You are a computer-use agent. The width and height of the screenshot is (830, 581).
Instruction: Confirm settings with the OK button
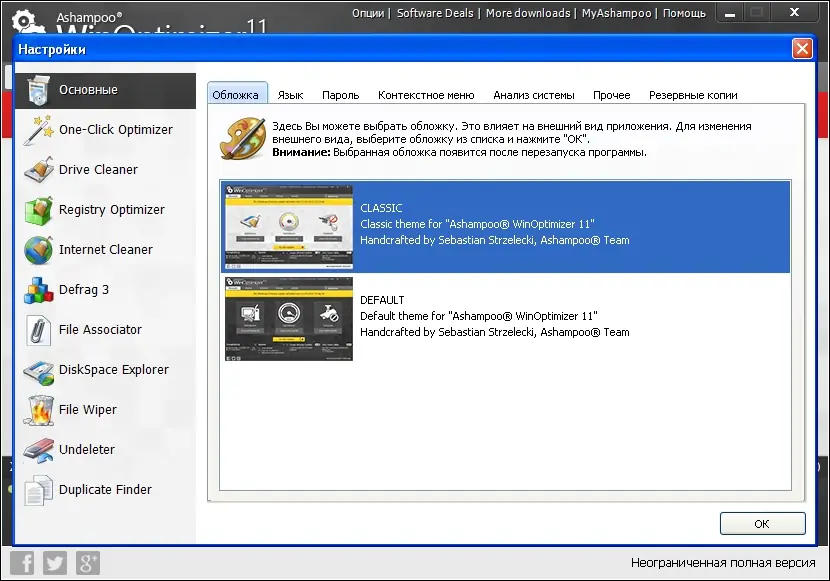pos(762,524)
